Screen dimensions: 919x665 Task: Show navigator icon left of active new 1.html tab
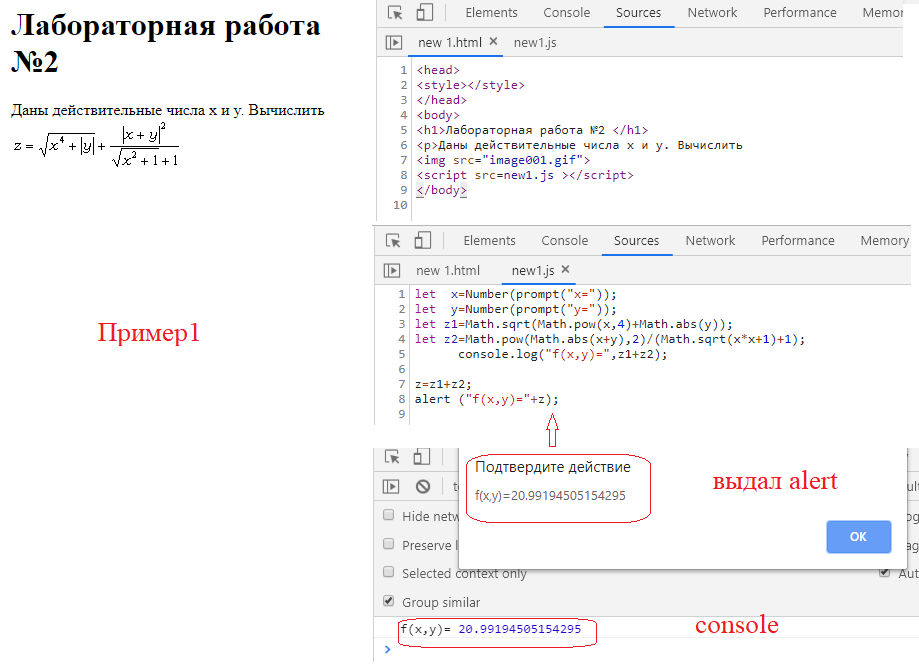tap(394, 43)
